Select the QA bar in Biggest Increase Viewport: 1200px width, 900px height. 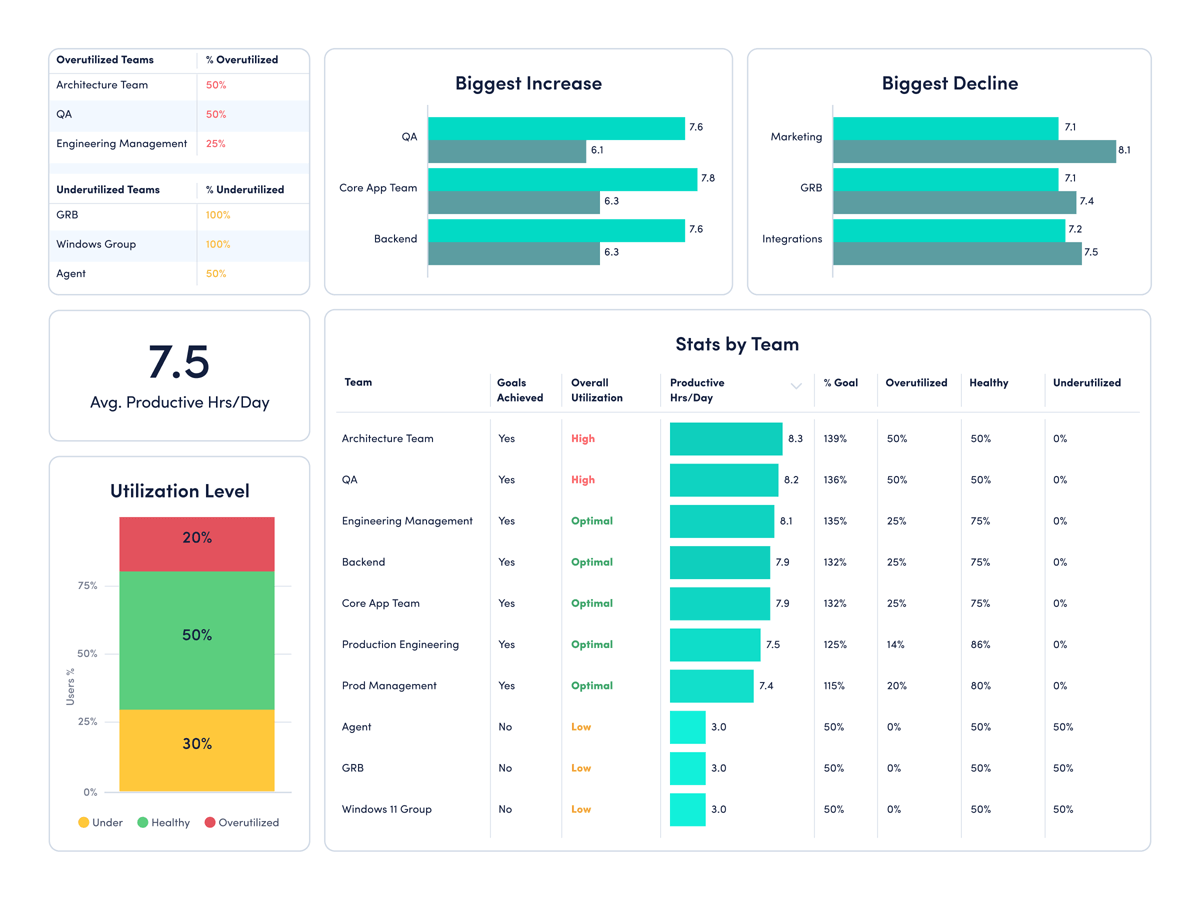pos(555,127)
